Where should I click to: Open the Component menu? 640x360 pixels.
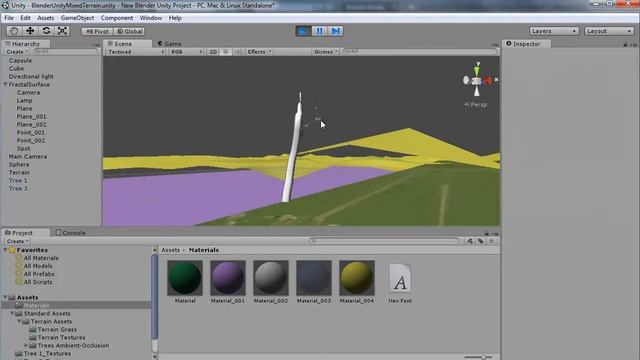[117, 18]
